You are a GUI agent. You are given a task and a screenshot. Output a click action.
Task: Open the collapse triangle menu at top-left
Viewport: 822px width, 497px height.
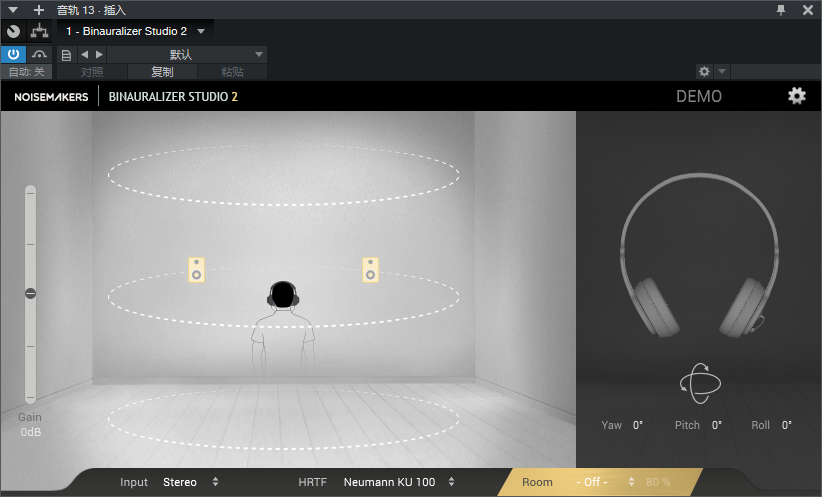(x=13, y=9)
